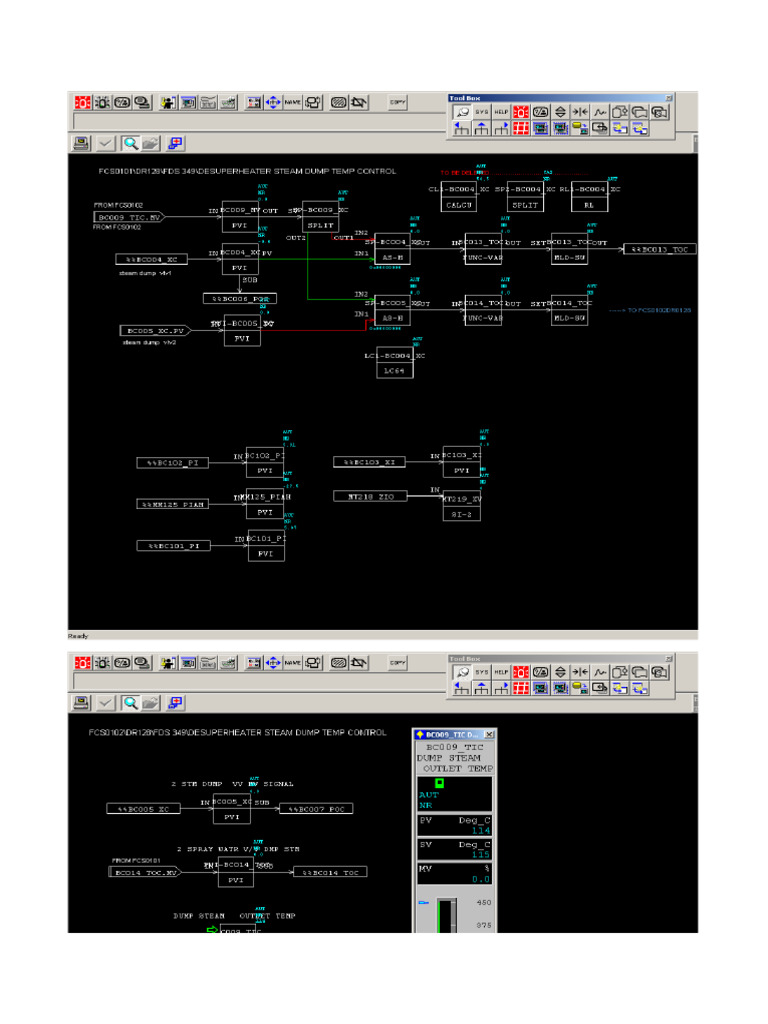Click input field under FCS0102 window toolbar
Image resolution: width=768 pixels, height=1024 pixels.
click(x=259, y=682)
